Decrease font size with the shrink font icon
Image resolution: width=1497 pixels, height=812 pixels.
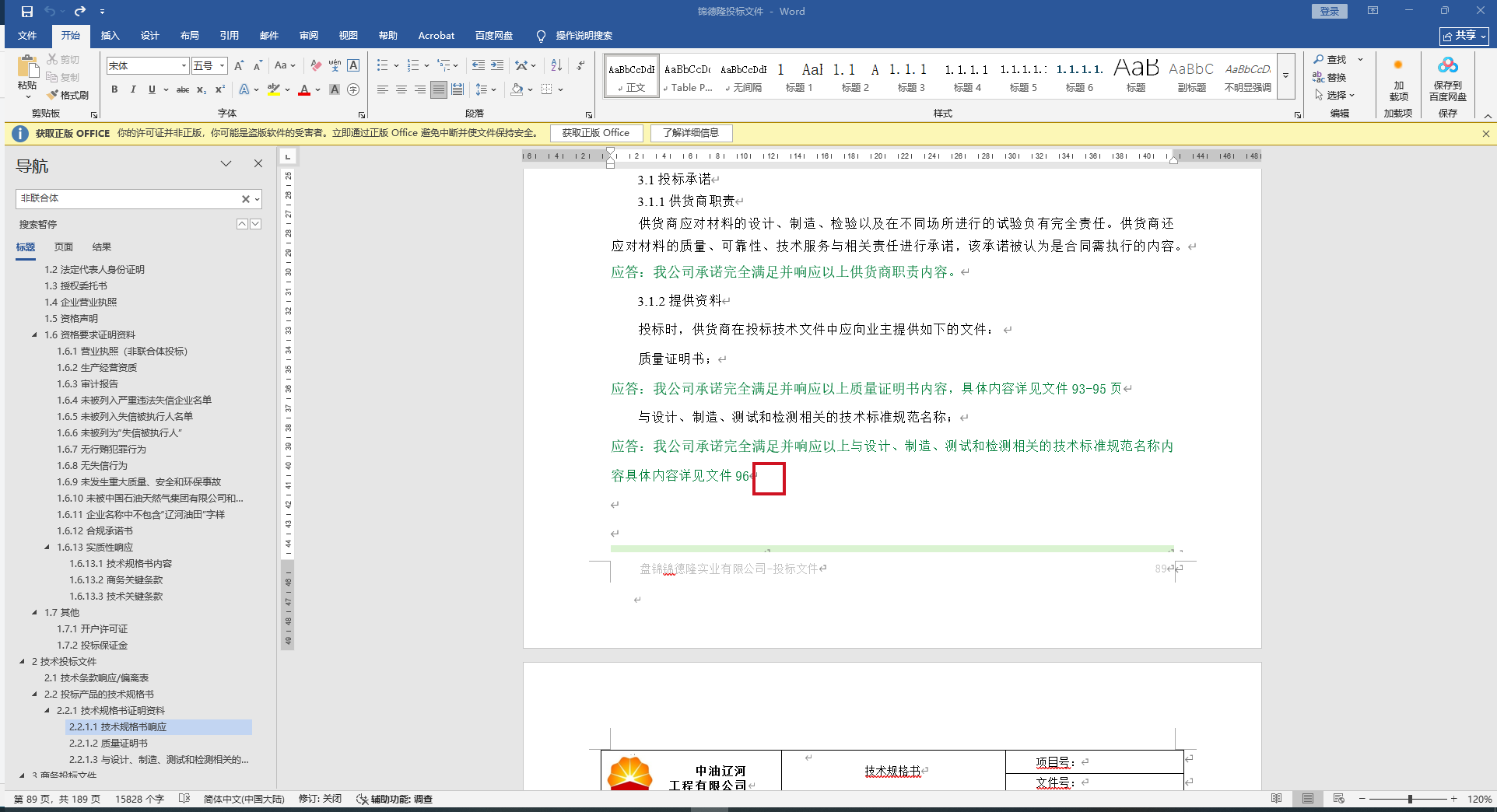point(258,66)
